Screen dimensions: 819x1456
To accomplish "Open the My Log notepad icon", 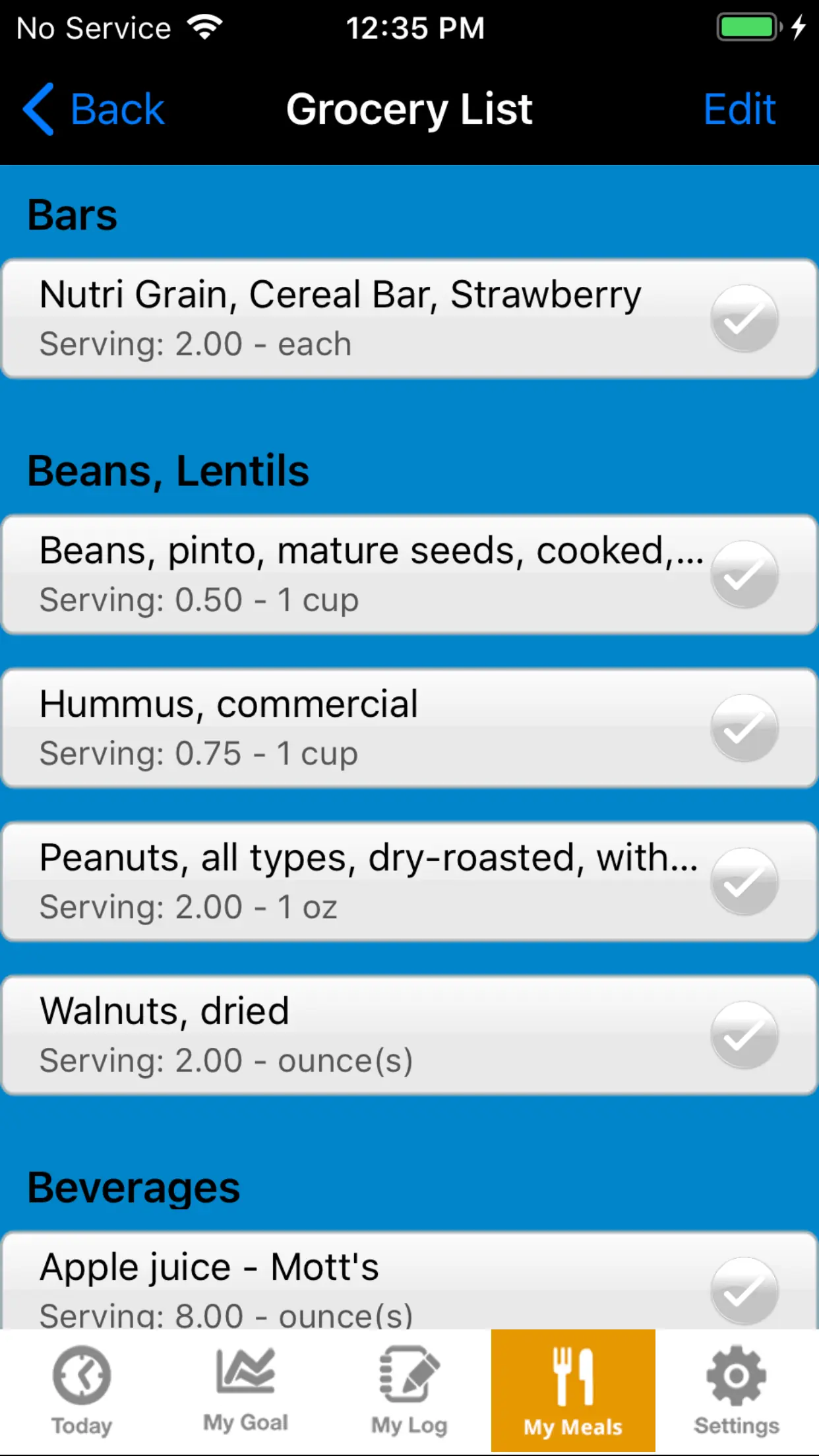I will 409,1375.
